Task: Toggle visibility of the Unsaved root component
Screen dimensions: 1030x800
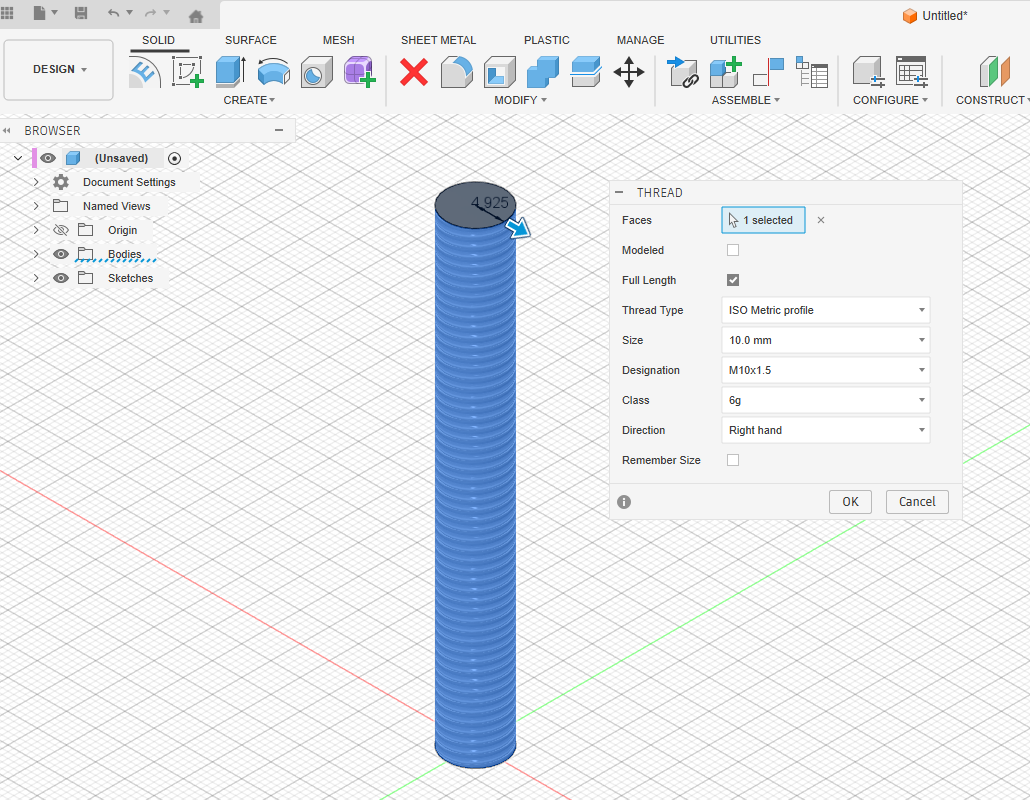Action: click(x=48, y=158)
